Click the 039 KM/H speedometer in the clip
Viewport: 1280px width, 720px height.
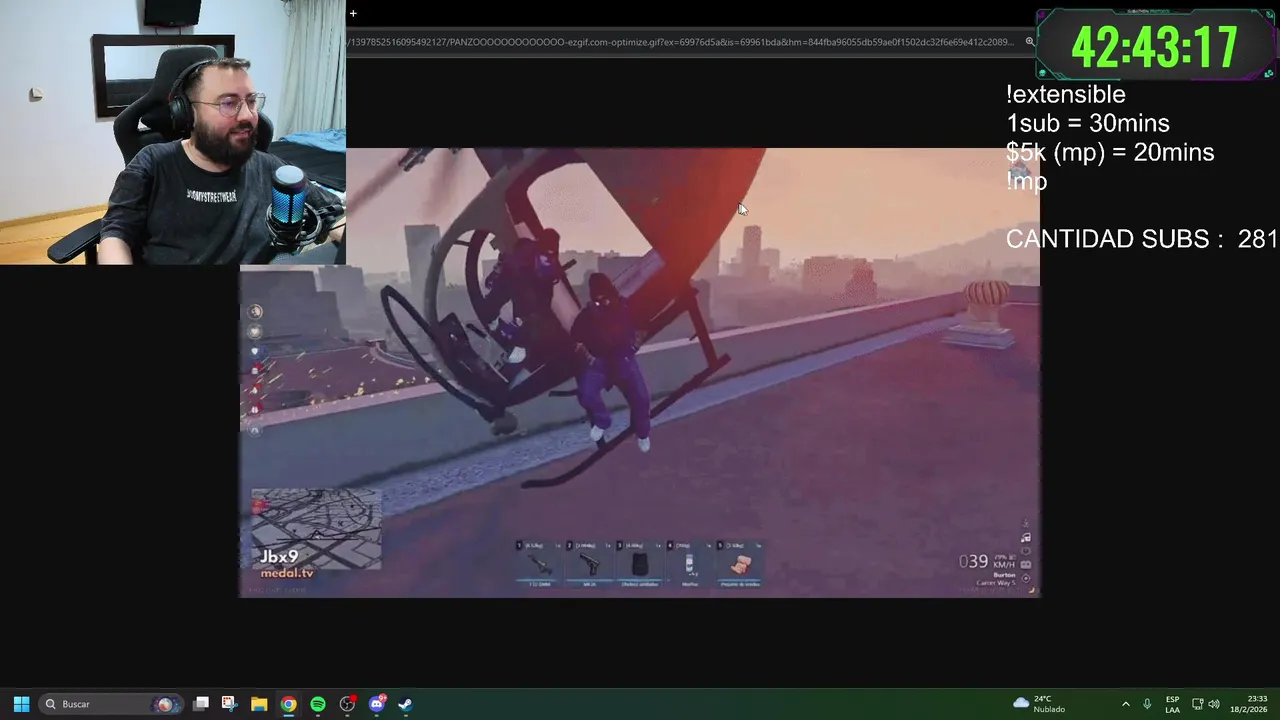[x=987, y=562]
